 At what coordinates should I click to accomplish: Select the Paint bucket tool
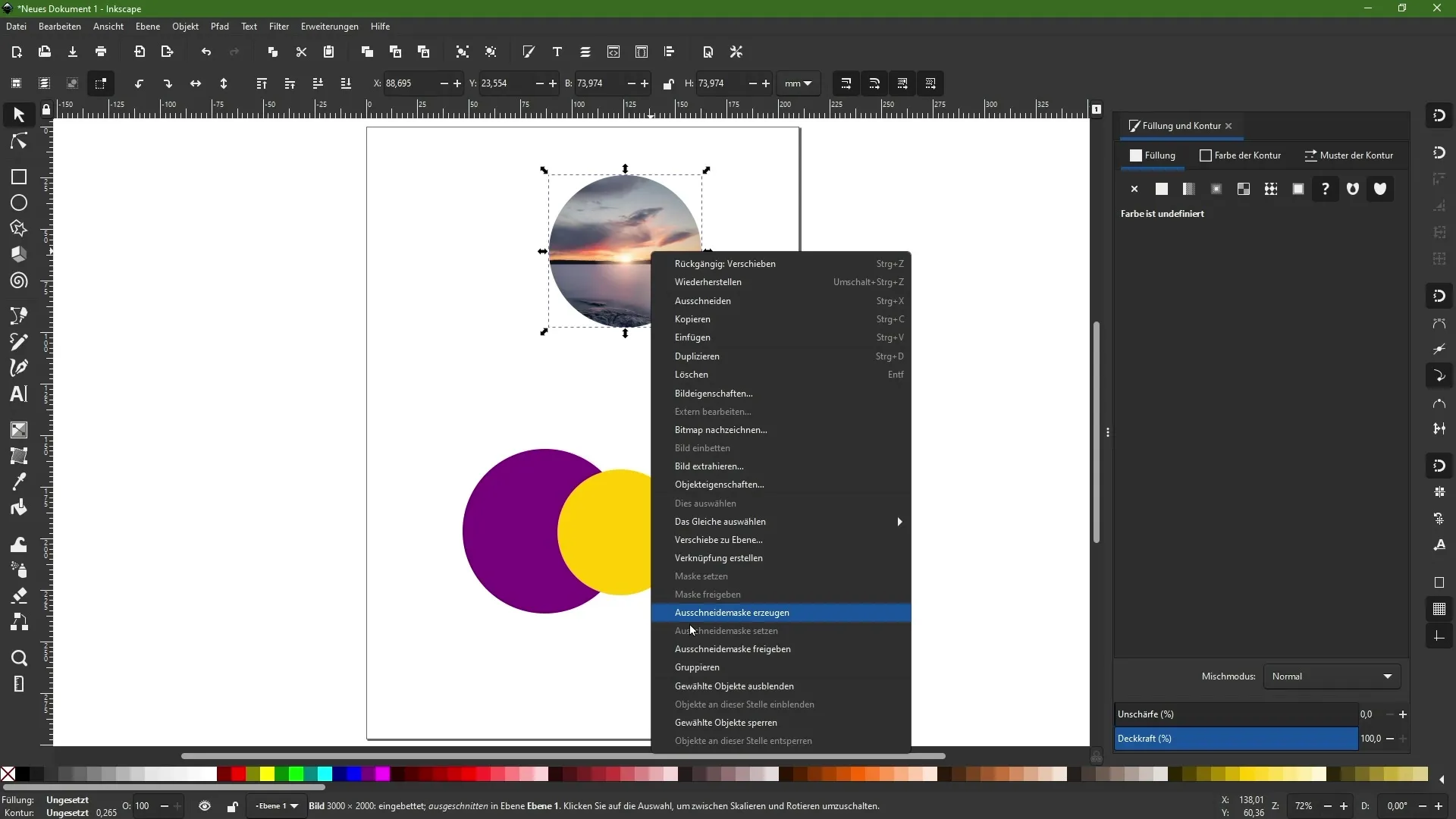19,507
